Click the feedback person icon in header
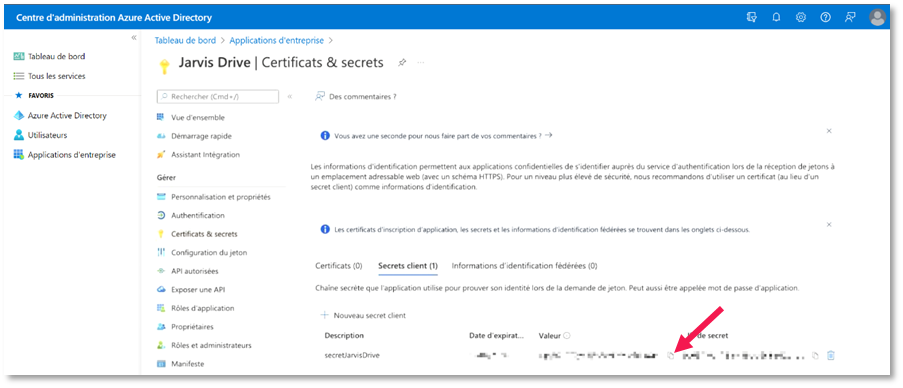903x388 pixels. [850, 17]
